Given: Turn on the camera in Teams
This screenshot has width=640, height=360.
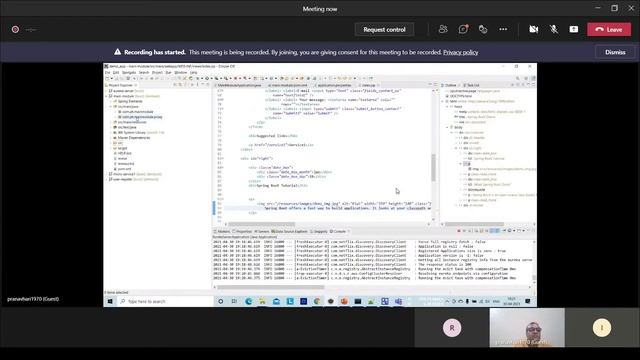Looking at the screenshot, I should [x=533, y=29].
